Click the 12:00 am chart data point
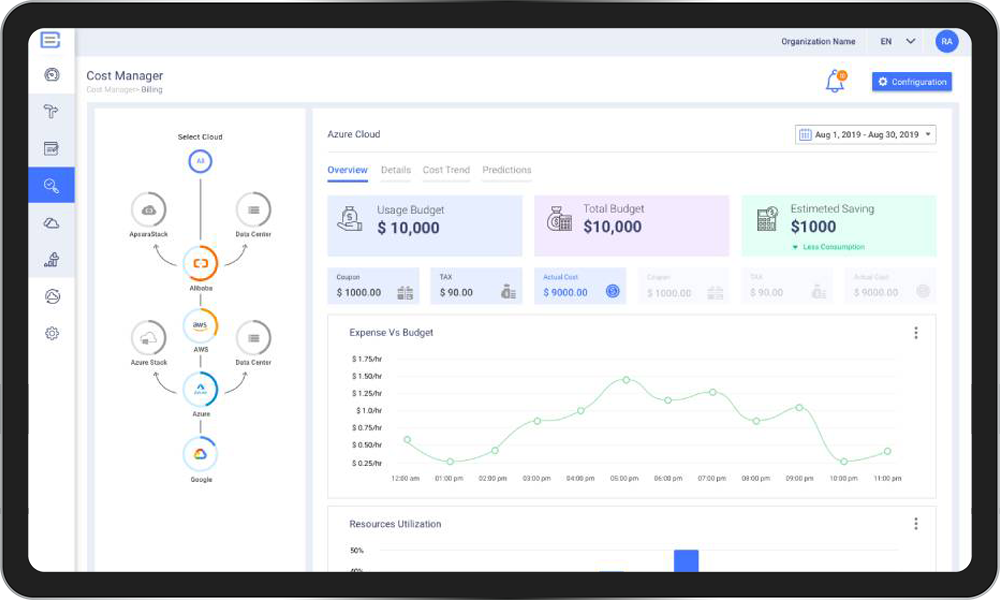This screenshot has width=1000, height=600. point(408,439)
